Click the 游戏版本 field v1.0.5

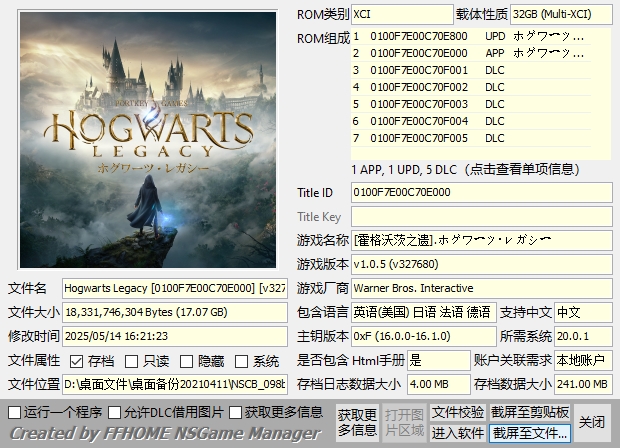coord(482,264)
